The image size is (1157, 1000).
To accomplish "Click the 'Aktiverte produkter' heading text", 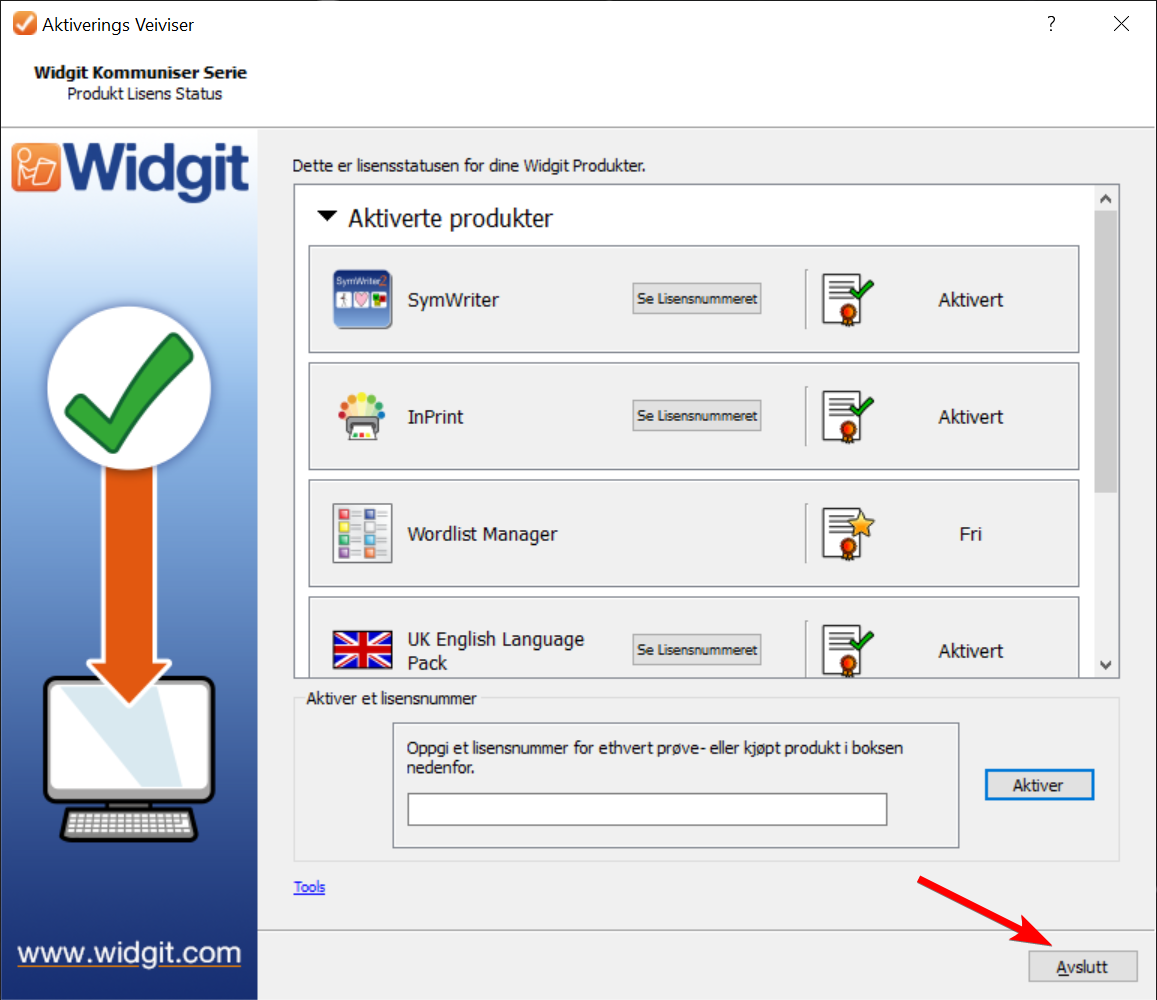I will click(x=450, y=218).
